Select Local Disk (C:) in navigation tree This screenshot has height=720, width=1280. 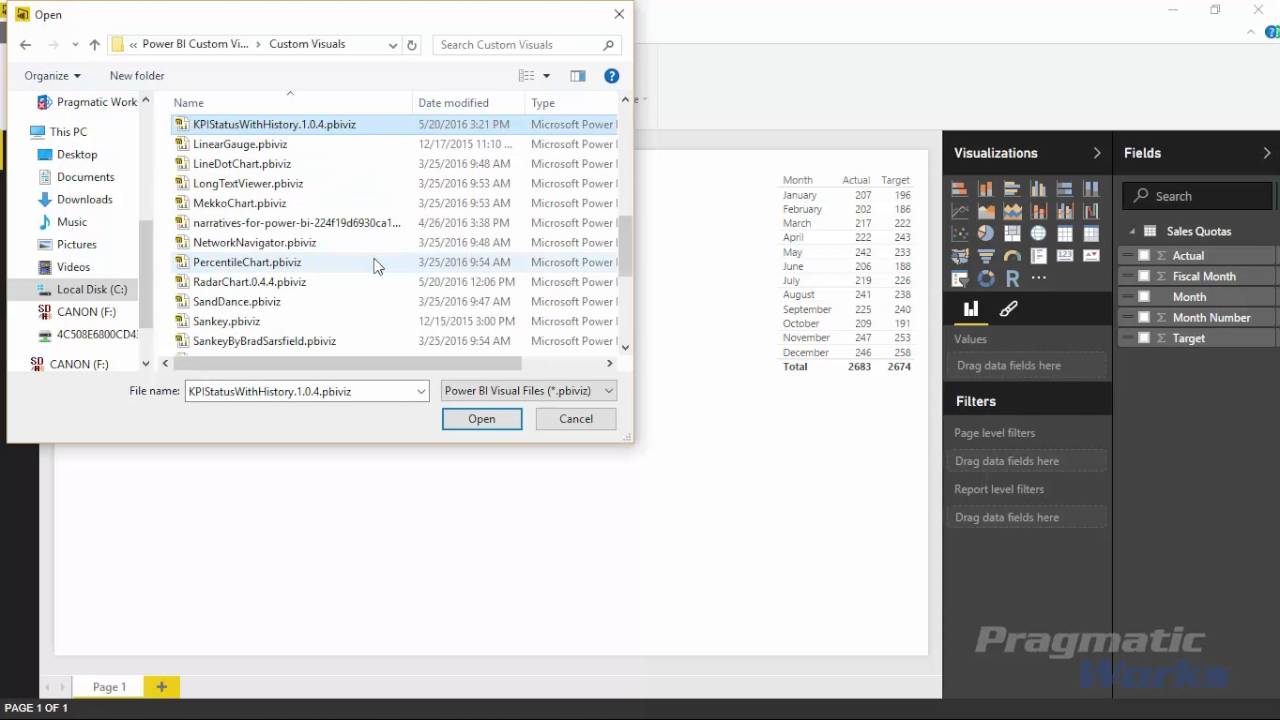coord(91,289)
